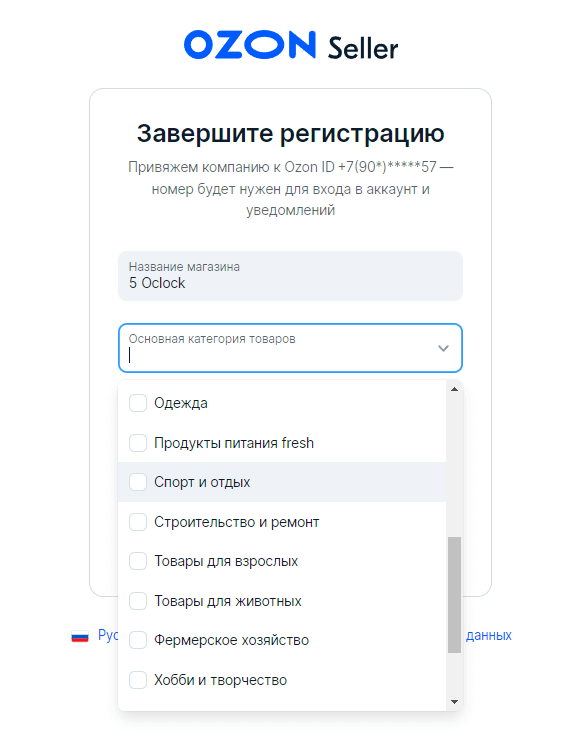Viewport: 575px width, 744px height.
Task: Check the Товары для животных box
Action: click(138, 601)
